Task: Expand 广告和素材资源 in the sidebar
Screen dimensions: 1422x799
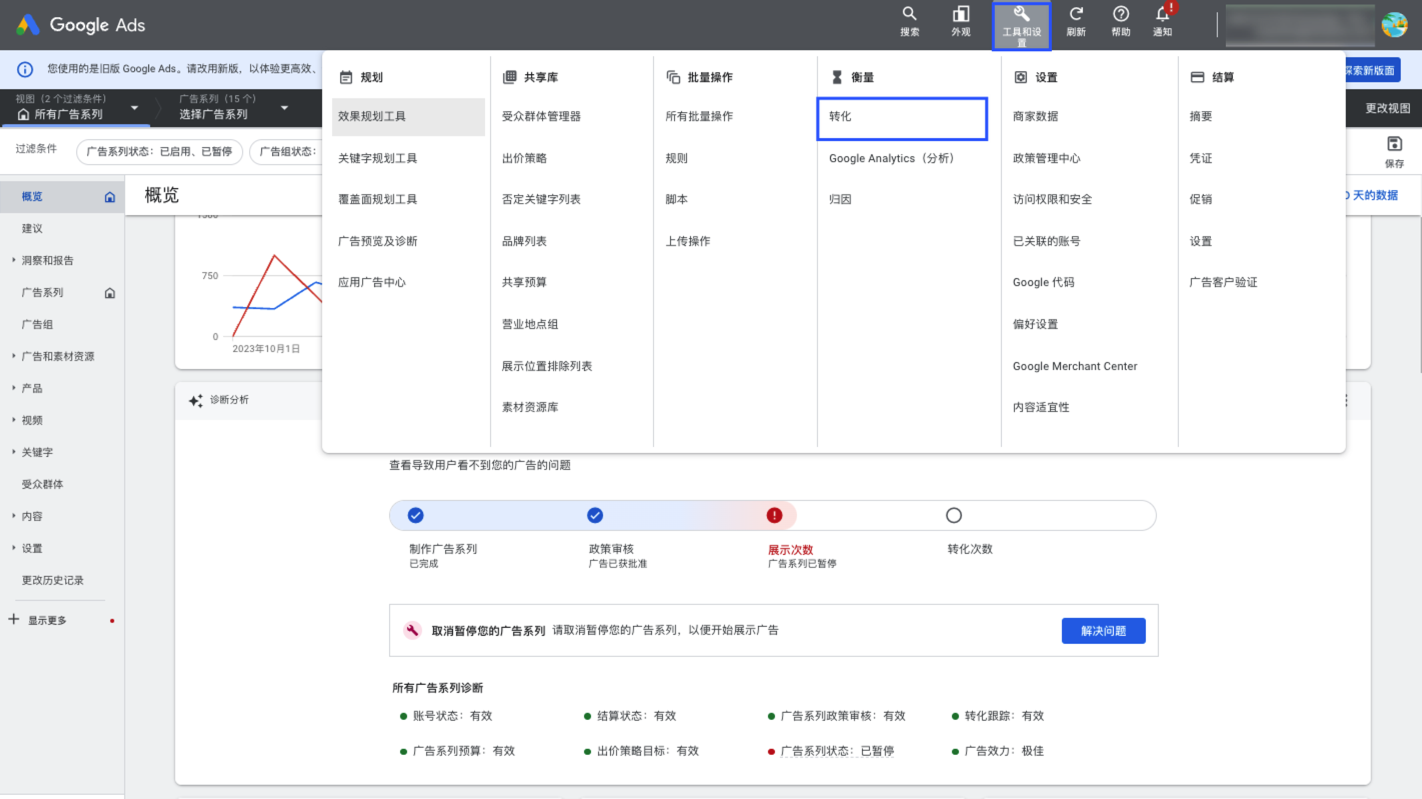Action: coord(14,357)
